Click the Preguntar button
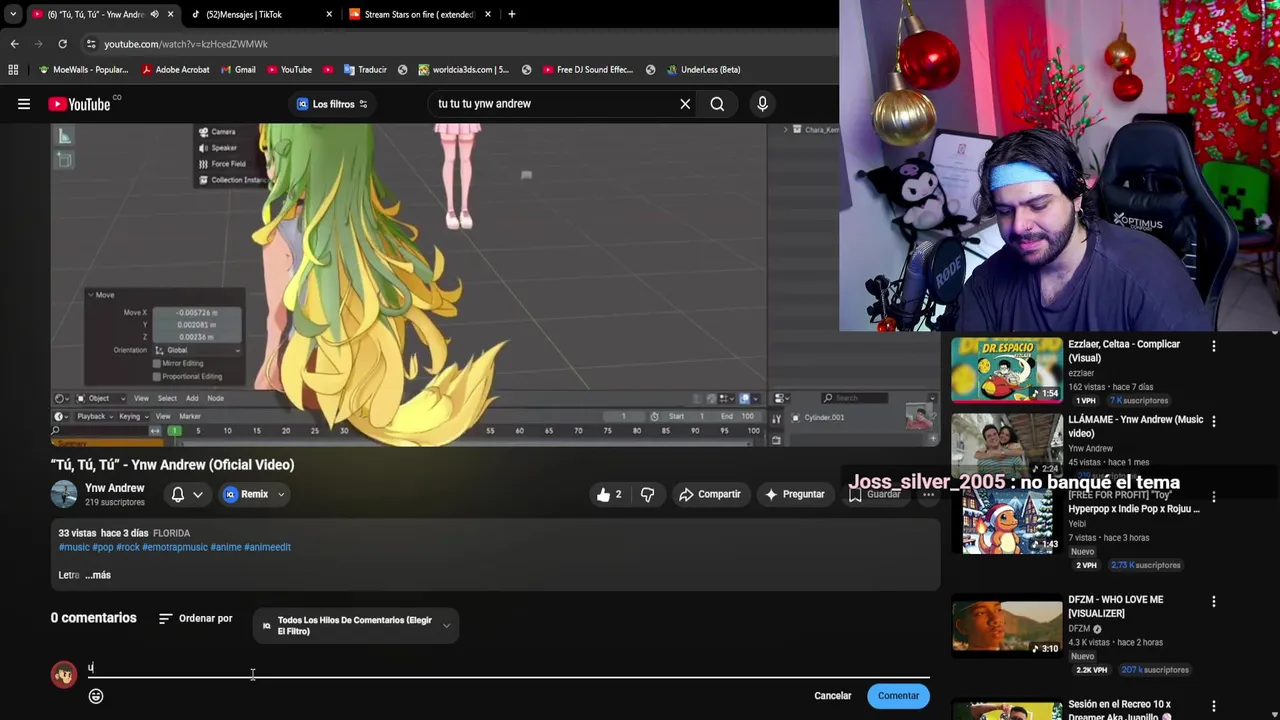Image resolution: width=1280 pixels, height=720 pixels. coord(795,494)
